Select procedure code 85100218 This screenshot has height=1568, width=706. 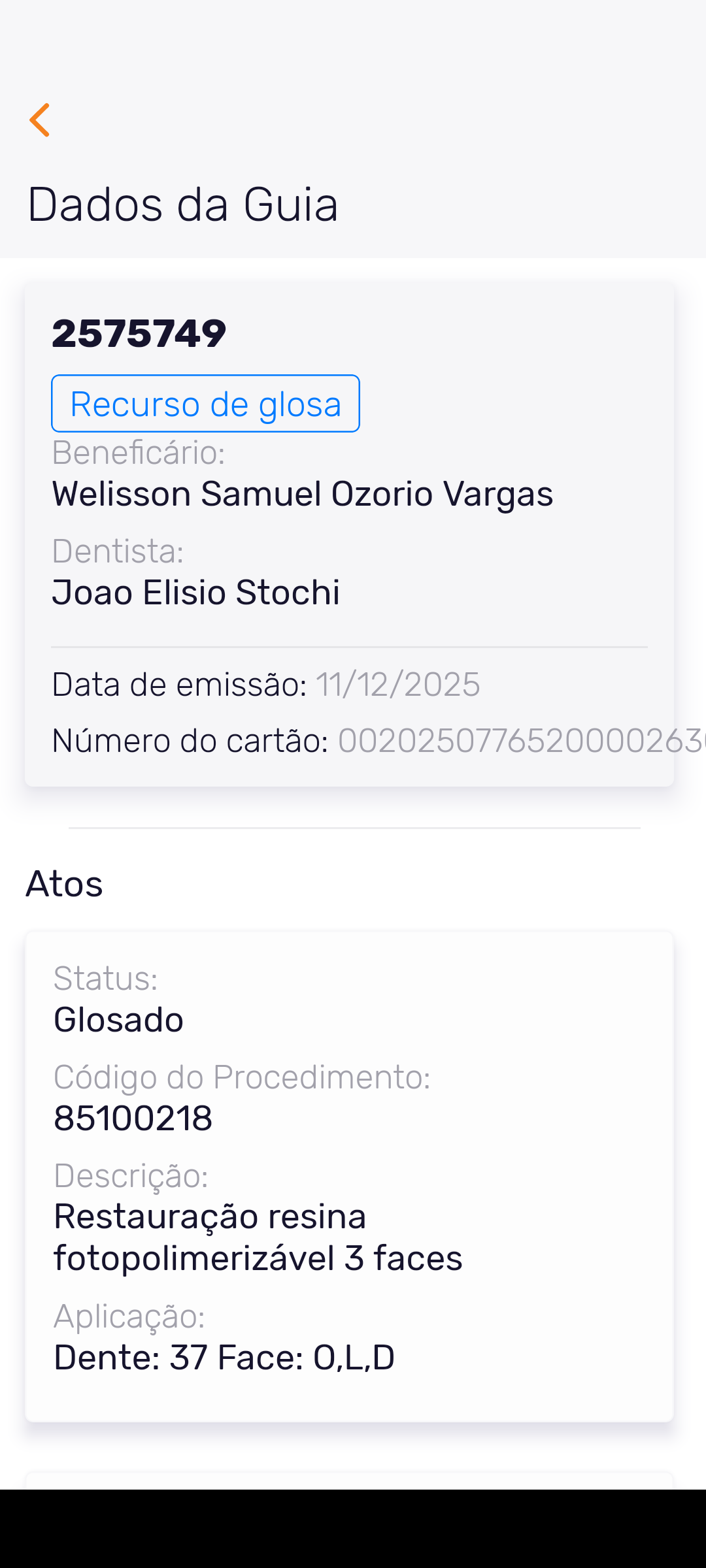pos(133,1119)
